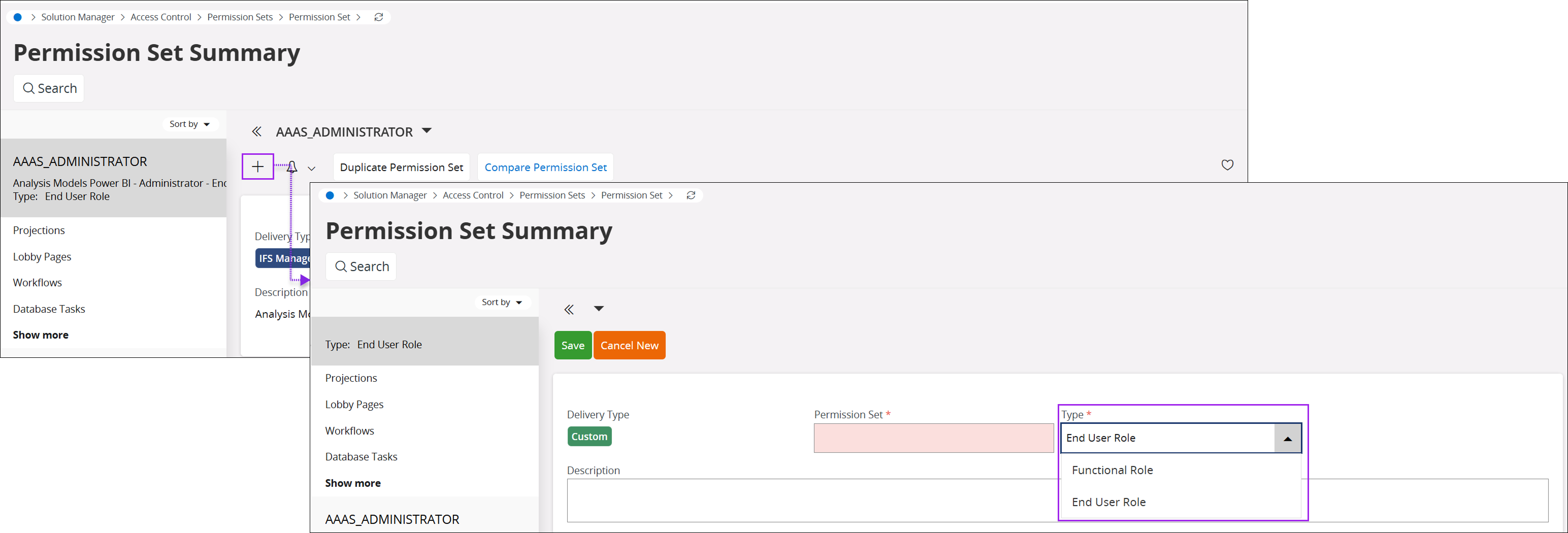Open record selector arrow in front window

pyautogui.click(x=599, y=309)
